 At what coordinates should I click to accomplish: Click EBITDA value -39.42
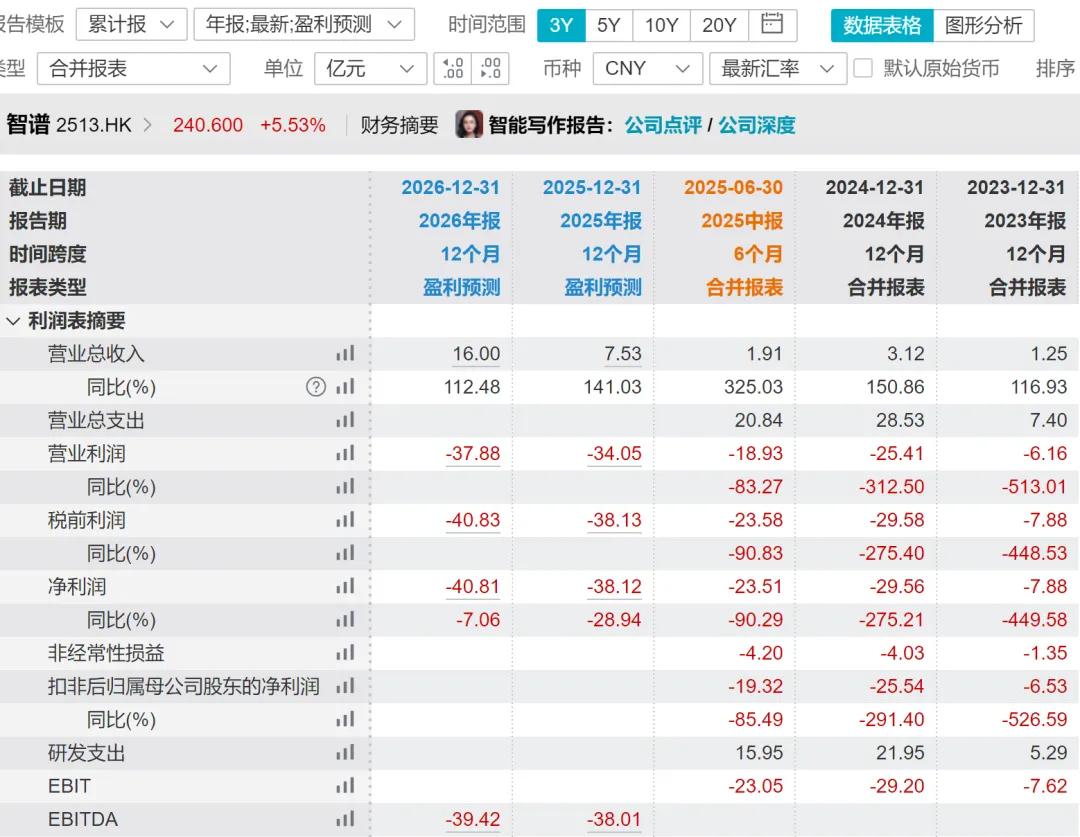[x=472, y=819]
